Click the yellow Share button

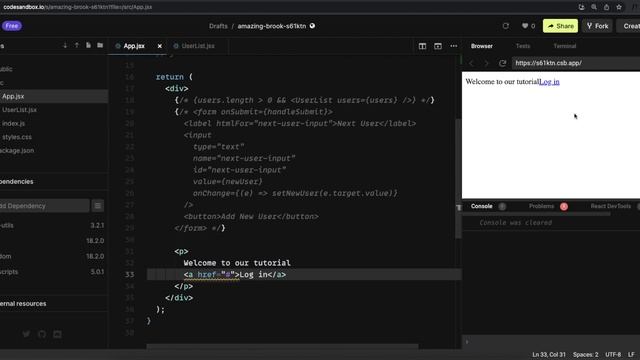560,26
